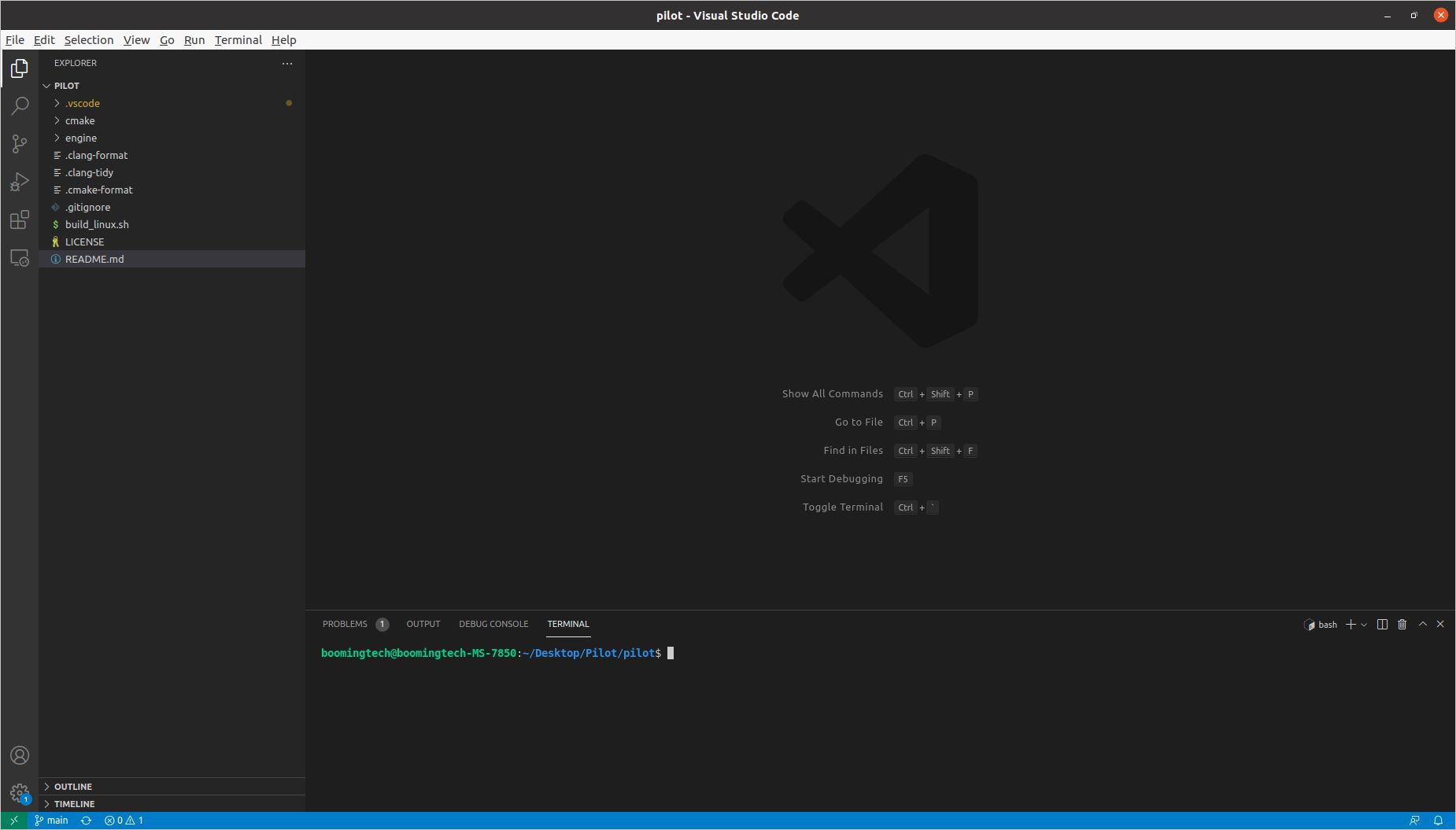Maximize the panel size with caret
Image resolution: width=1456 pixels, height=830 pixels.
pyautogui.click(x=1422, y=624)
